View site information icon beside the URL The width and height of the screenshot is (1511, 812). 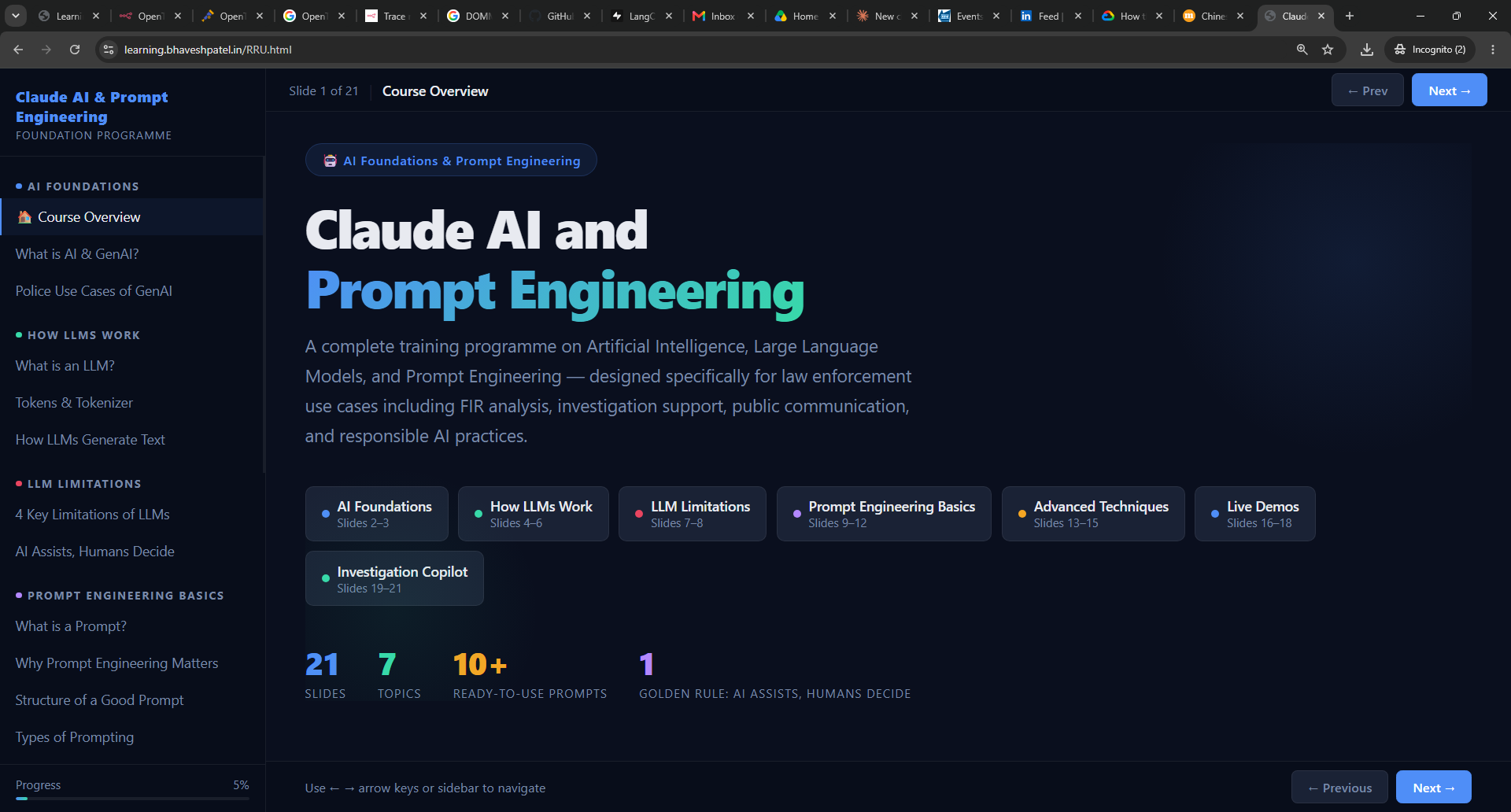tap(109, 50)
